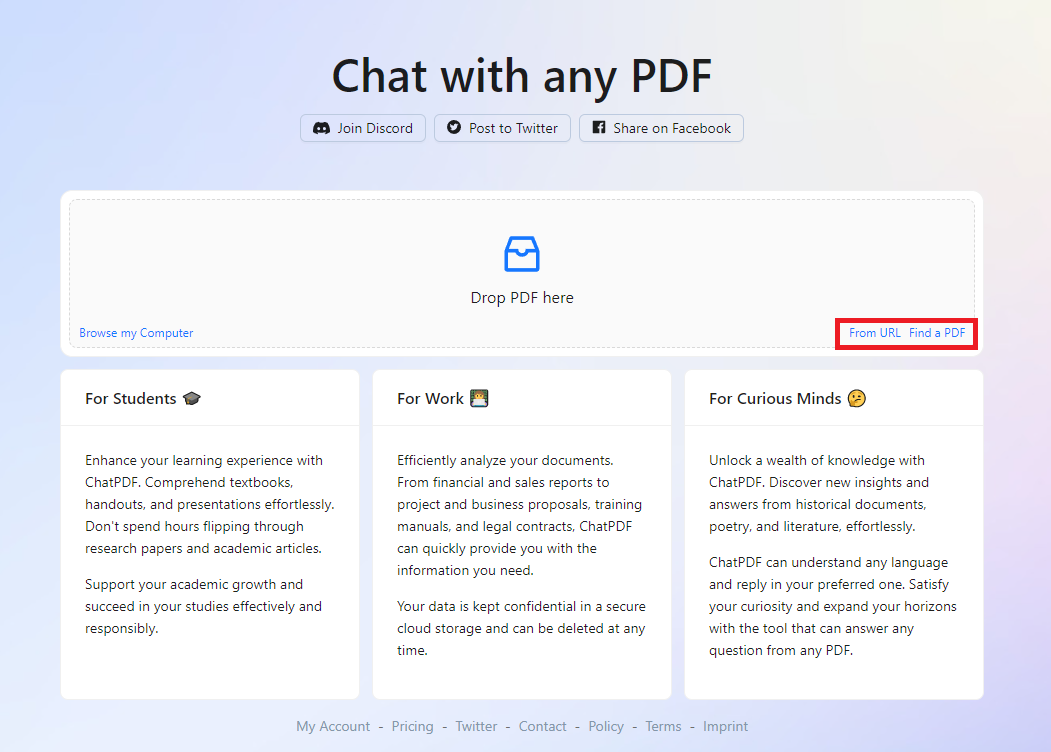Open My Account footer link
Image resolution: width=1051 pixels, height=752 pixels.
pyautogui.click(x=333, y=727)
